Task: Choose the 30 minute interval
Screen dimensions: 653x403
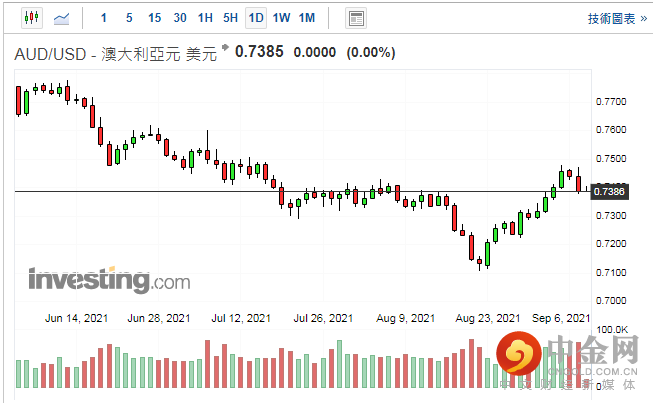Action: 179,18
